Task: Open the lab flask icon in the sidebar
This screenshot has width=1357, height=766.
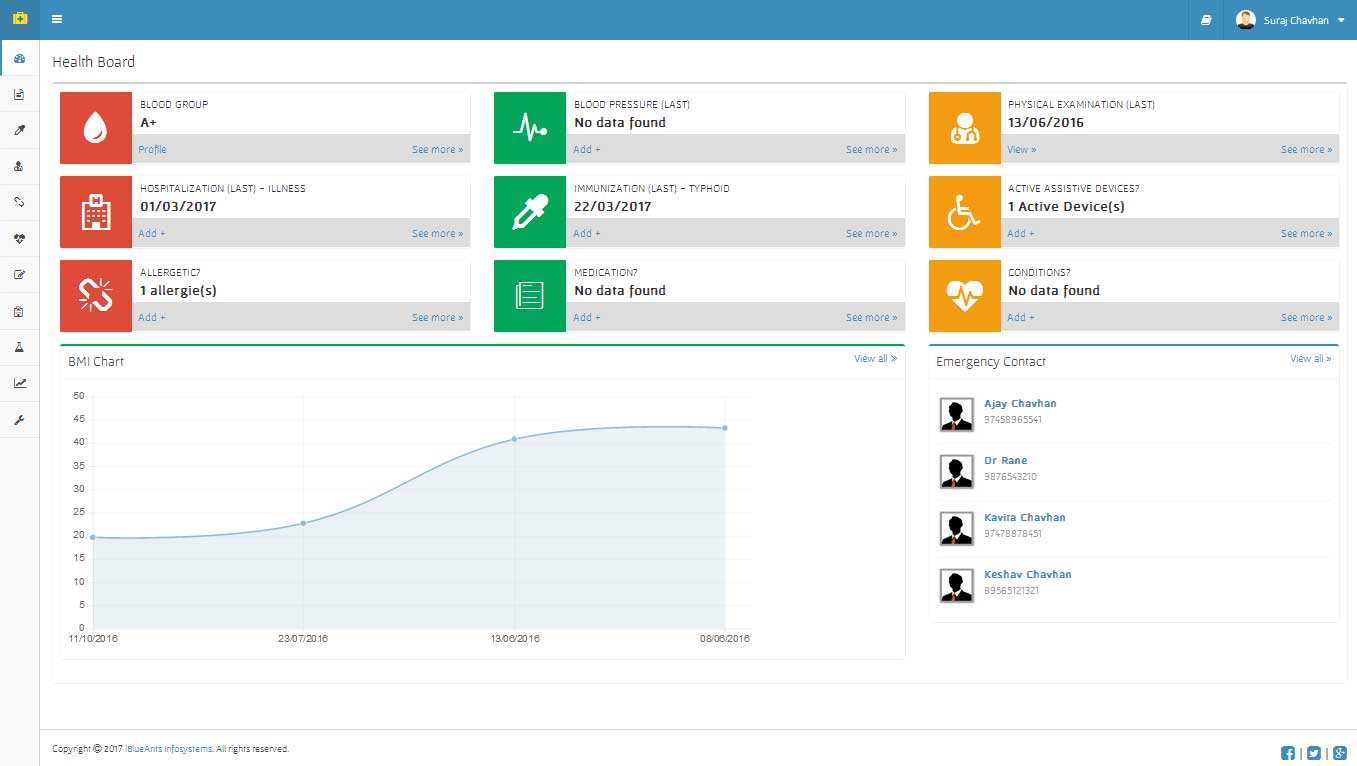Action: point(19,347)
